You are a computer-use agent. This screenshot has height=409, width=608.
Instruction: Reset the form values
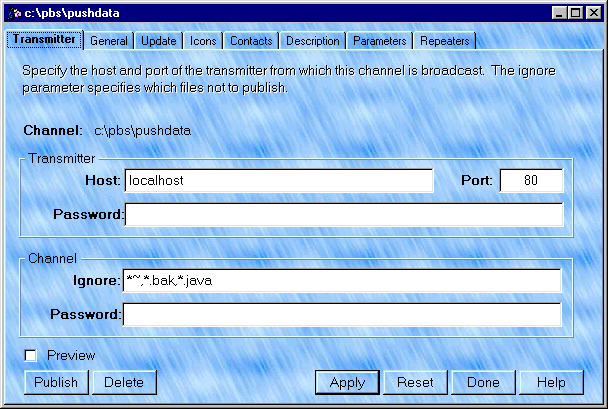415,382
